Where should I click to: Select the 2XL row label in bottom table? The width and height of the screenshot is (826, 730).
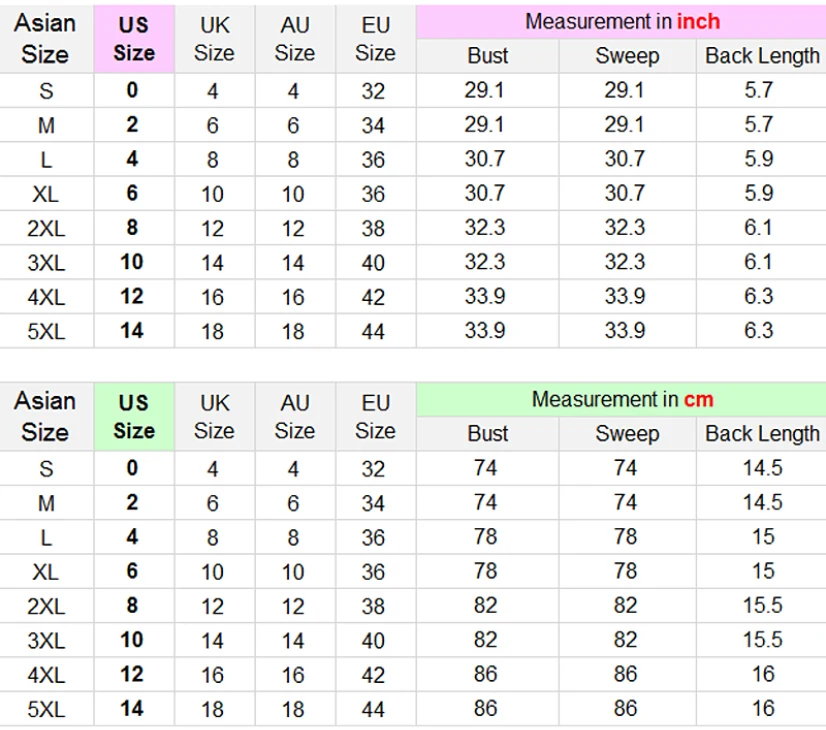coord(46,606)
